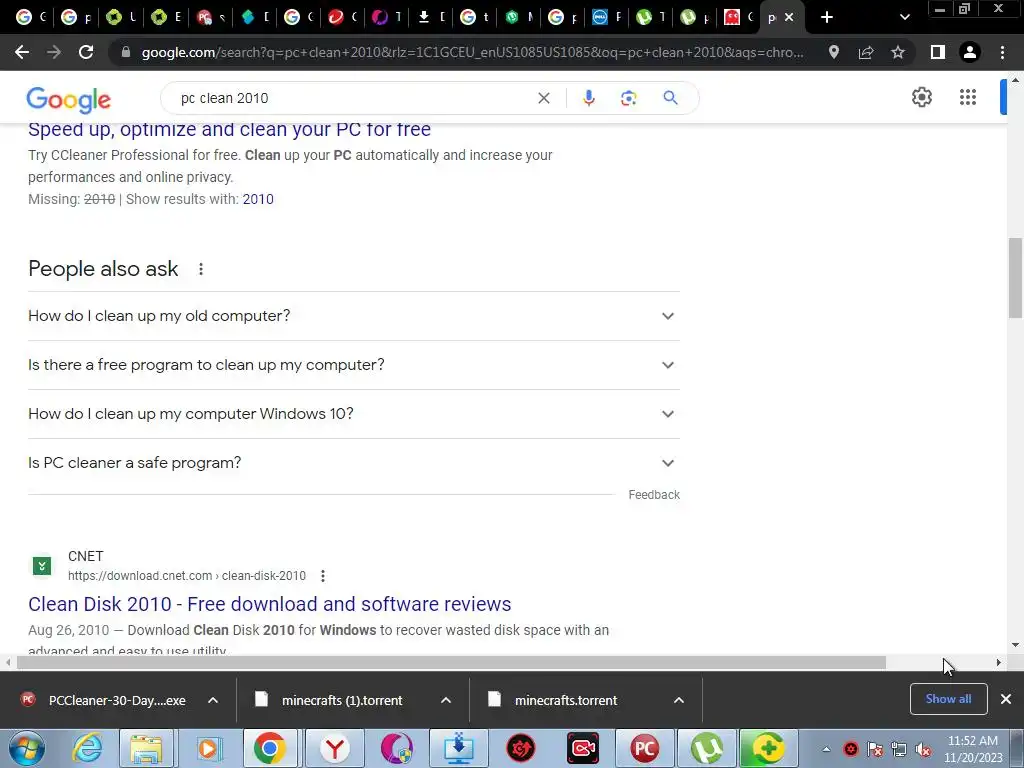Go back to the previous page
Viewport: 1024px width, 768px height.
coord(22,52)
